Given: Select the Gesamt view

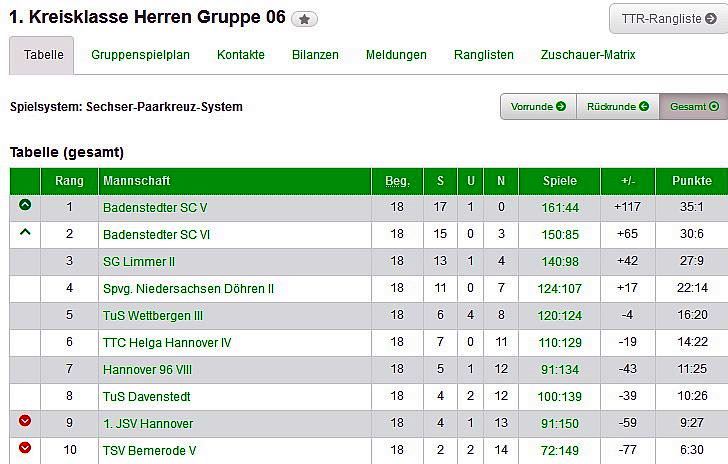Looking at the screenshot, I should (694, 106).
